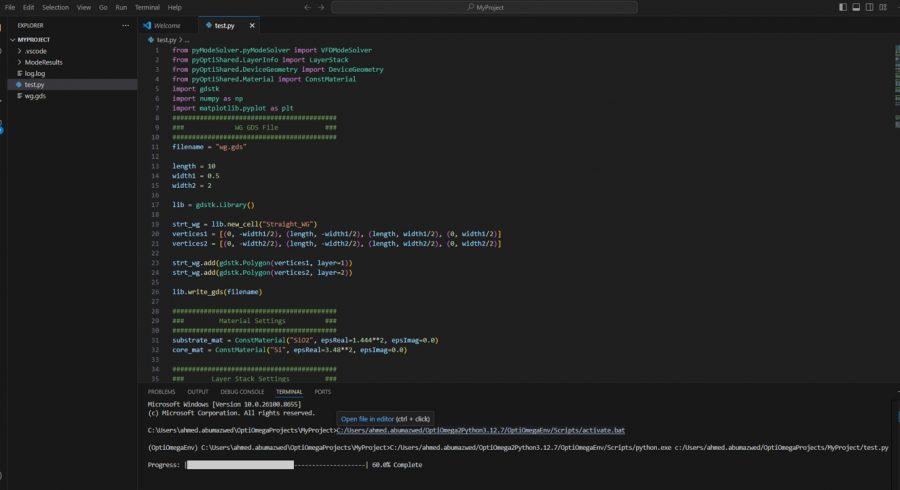The height and width of the screenshot is (490, 900).
Task: Click the 'core_mat = ConstMaterial' line
Action: [289, 350]
